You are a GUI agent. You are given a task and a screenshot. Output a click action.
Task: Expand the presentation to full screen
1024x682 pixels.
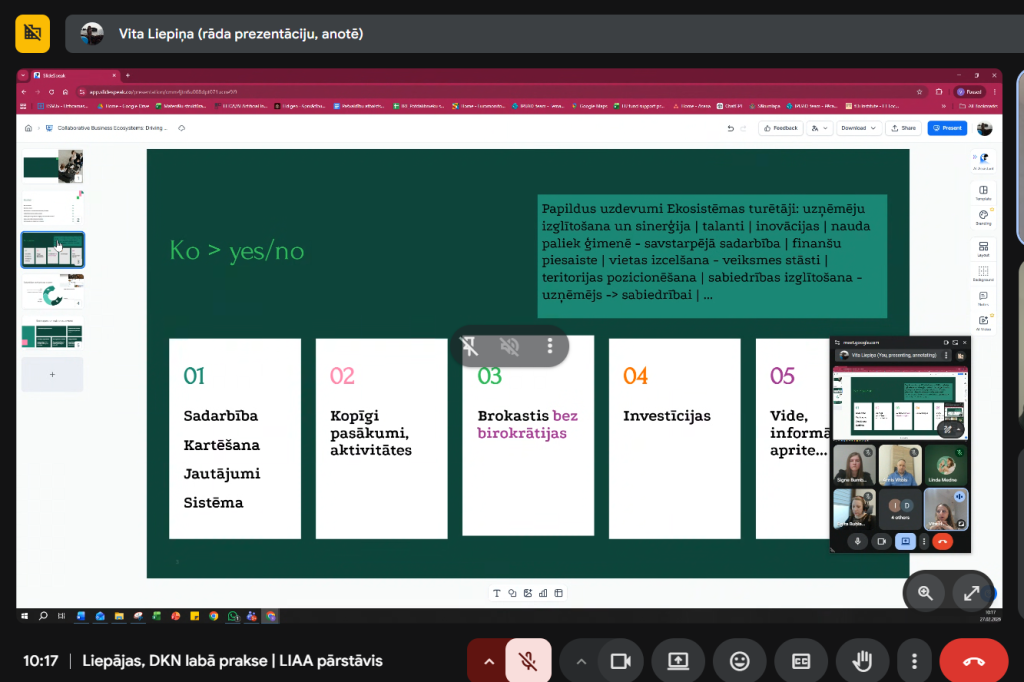(971, 593)
